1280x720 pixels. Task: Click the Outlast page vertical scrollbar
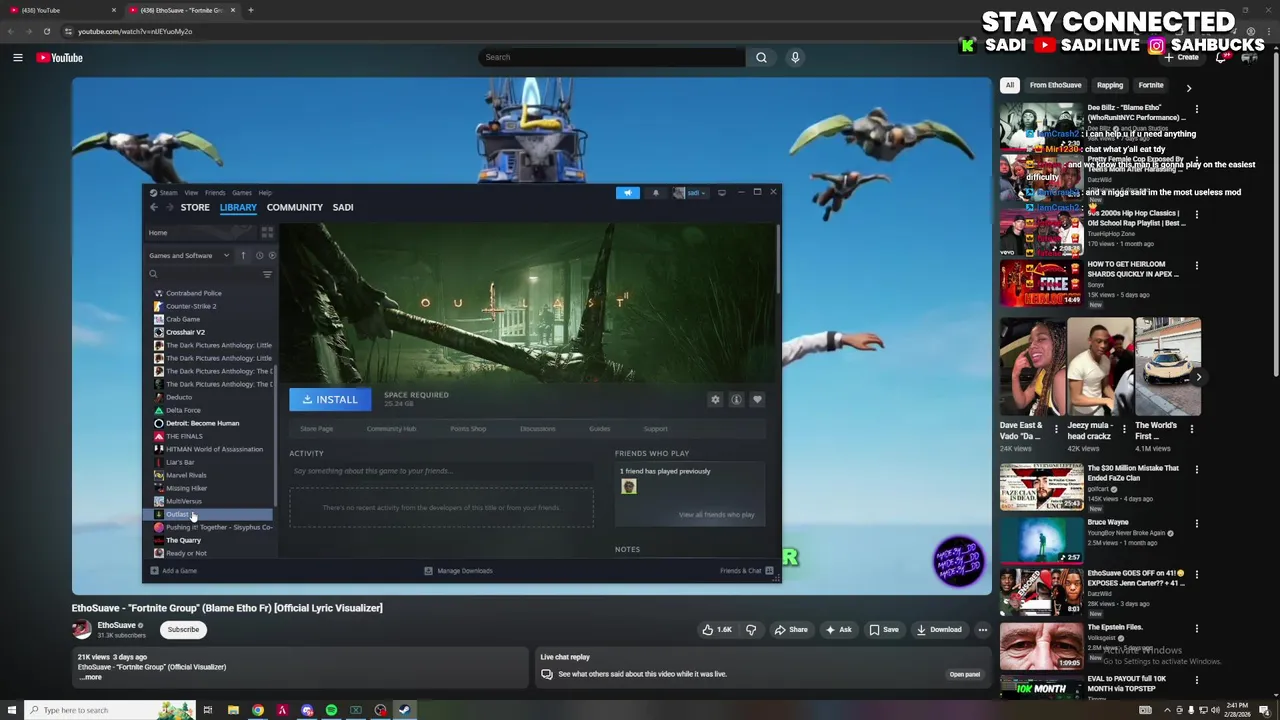point(776,260)
